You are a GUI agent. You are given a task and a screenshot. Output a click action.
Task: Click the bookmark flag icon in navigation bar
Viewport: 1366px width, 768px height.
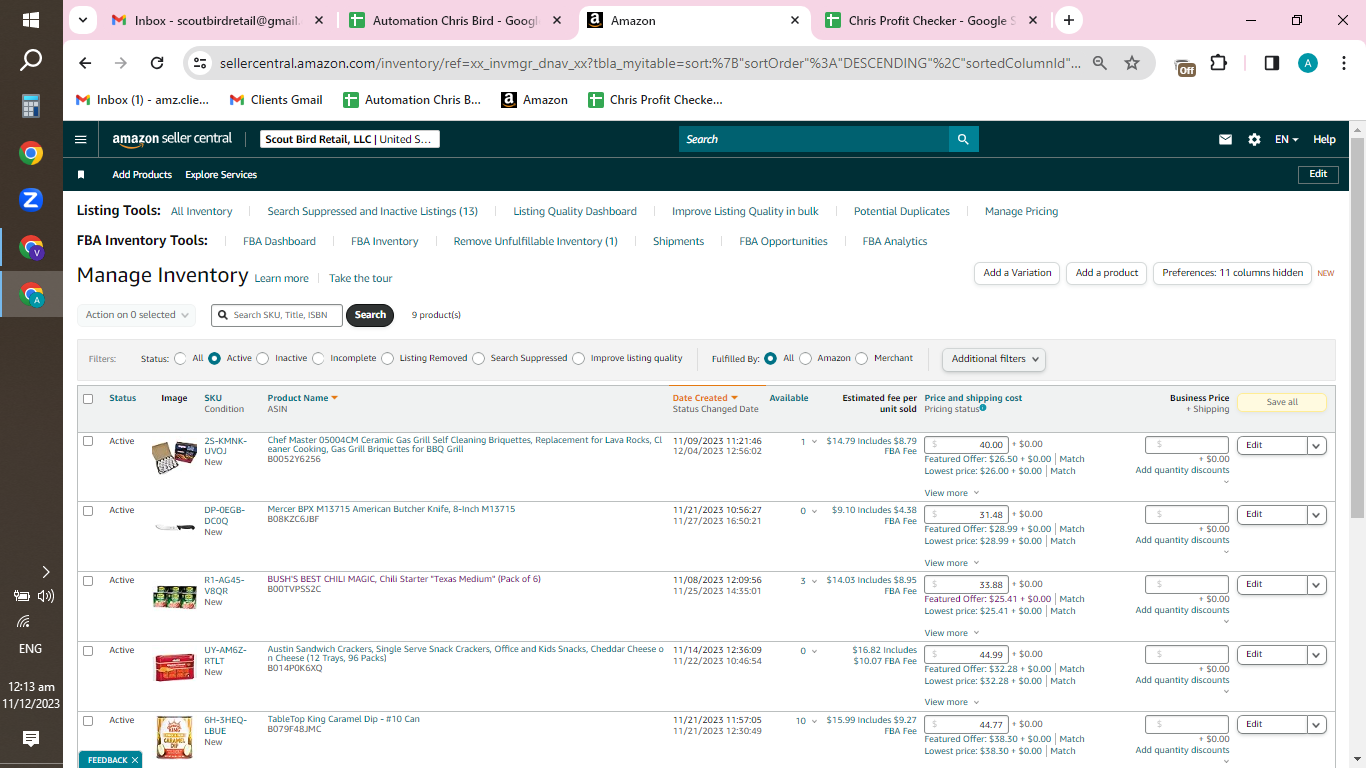[81, 175]
